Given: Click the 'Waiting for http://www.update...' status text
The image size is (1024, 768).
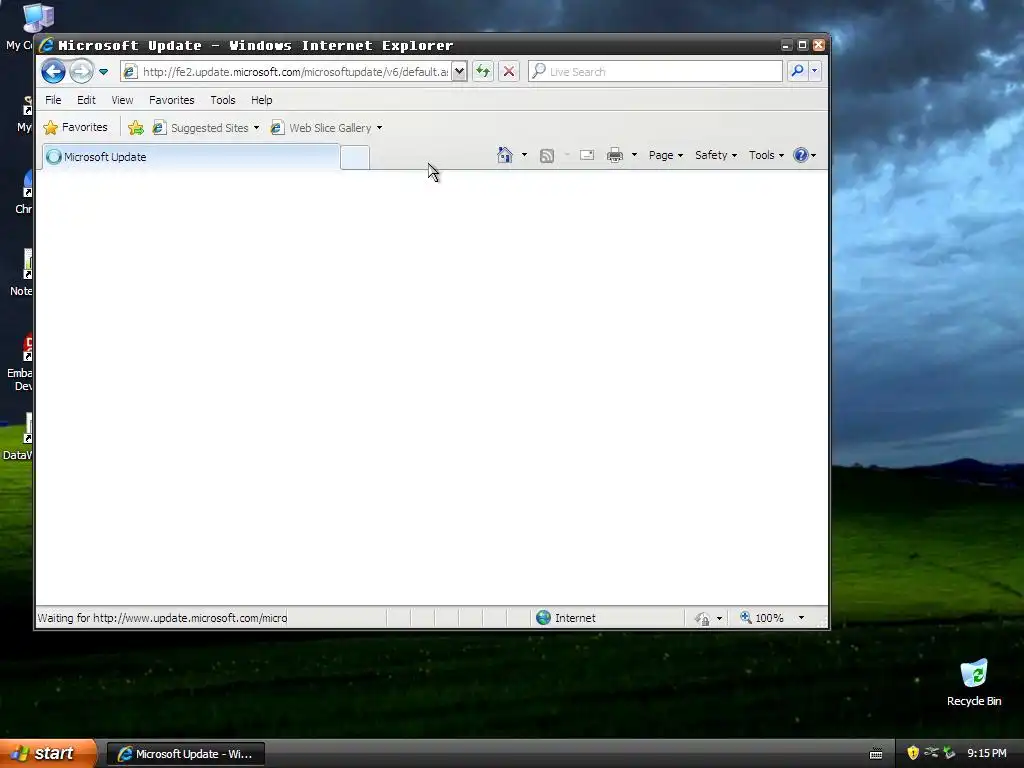Looking at the screenshot, I should coord(162,618).
